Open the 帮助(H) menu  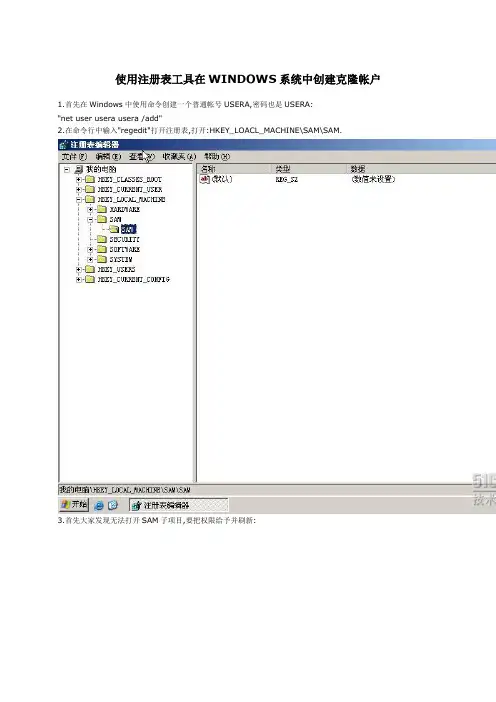(217, 157)
